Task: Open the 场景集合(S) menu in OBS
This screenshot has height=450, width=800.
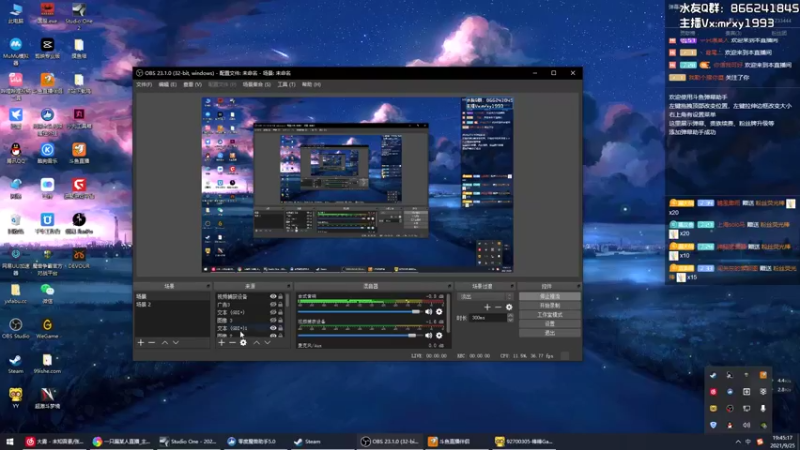Action: click(257, 85)
